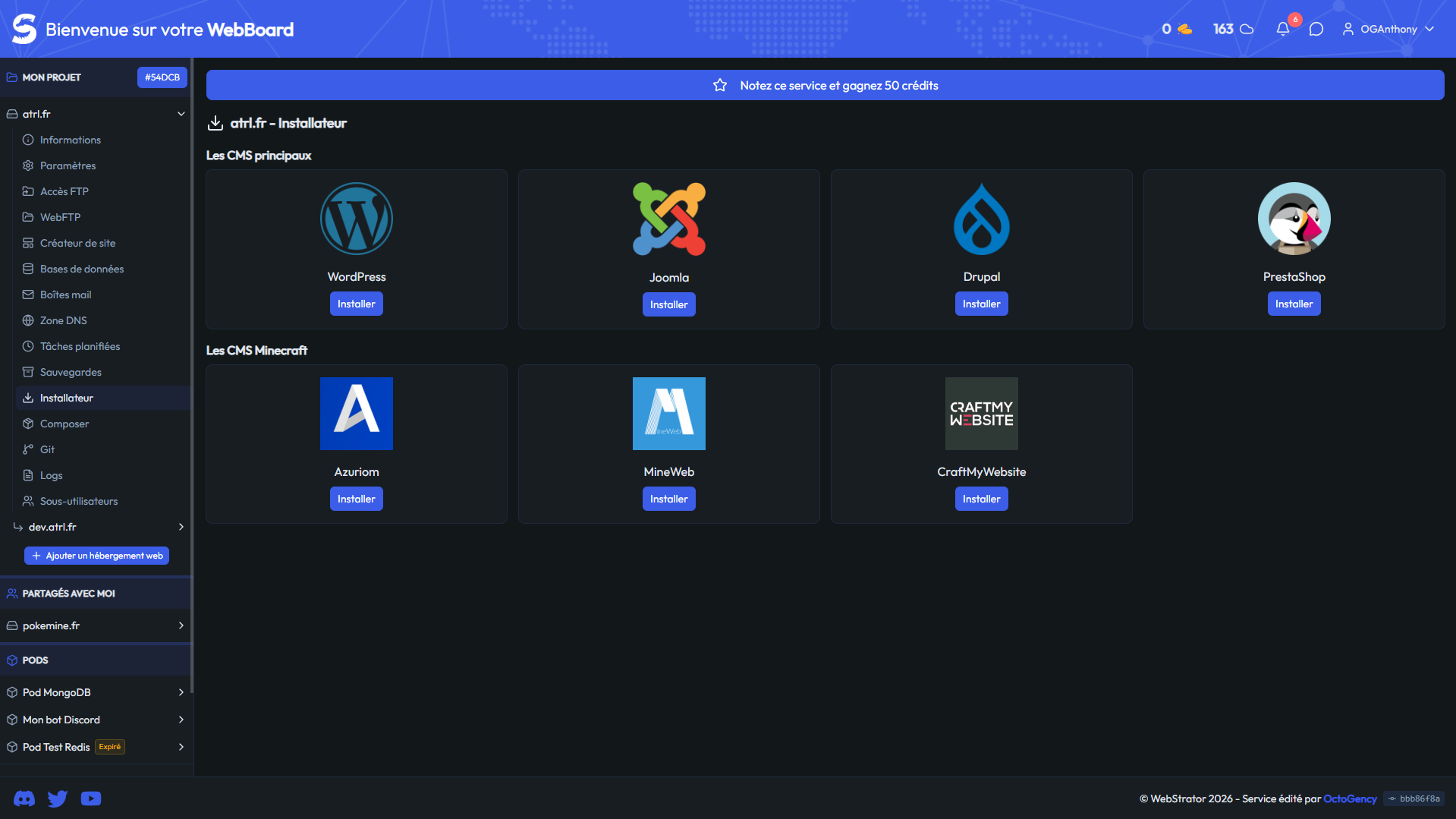The image size is (1456, 819).
Task: Open the YouTube link in footer
Action: 91,799
